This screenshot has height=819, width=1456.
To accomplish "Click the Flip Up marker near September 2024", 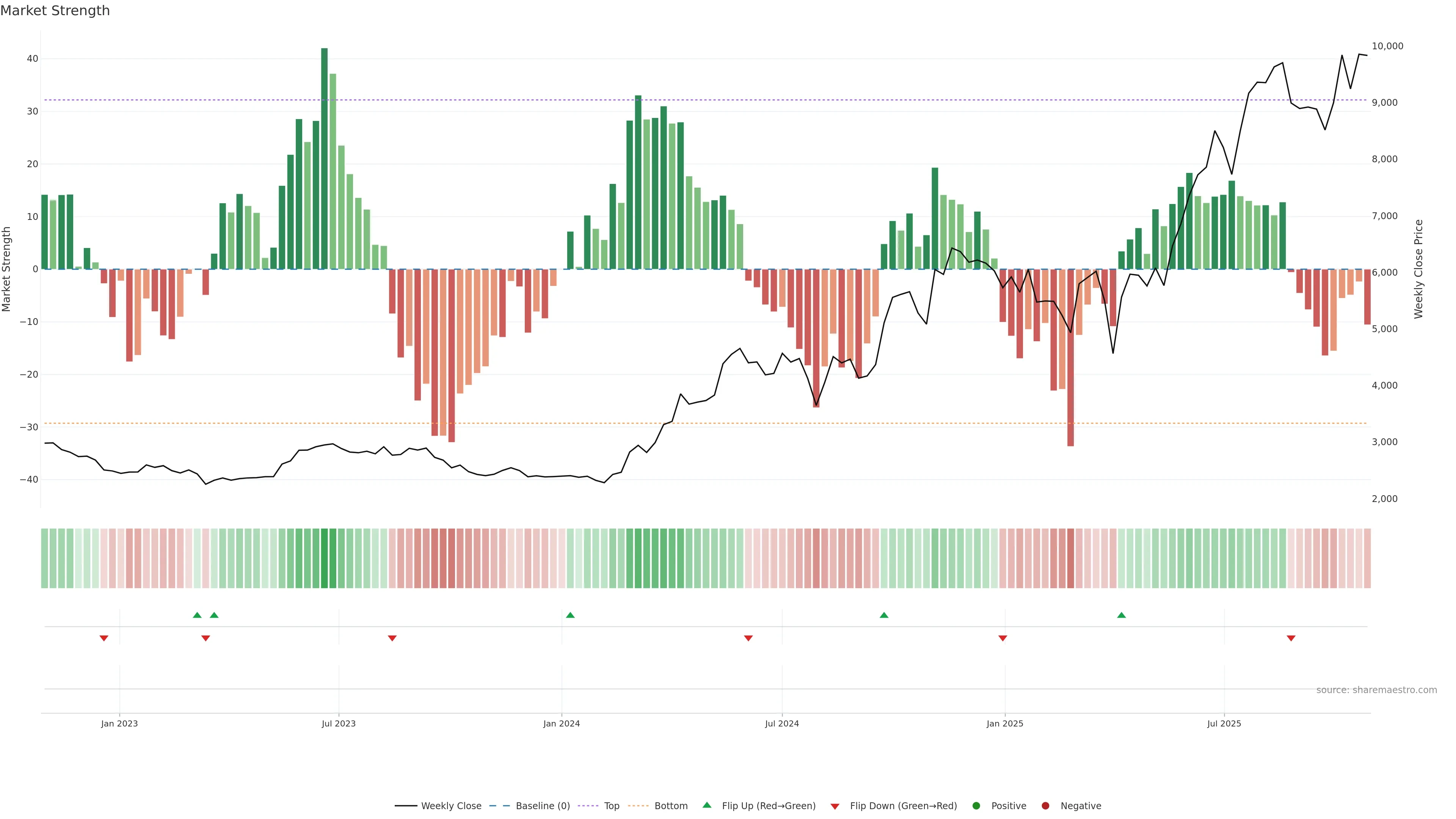I will pyautogui.click(x=884, y=615).
